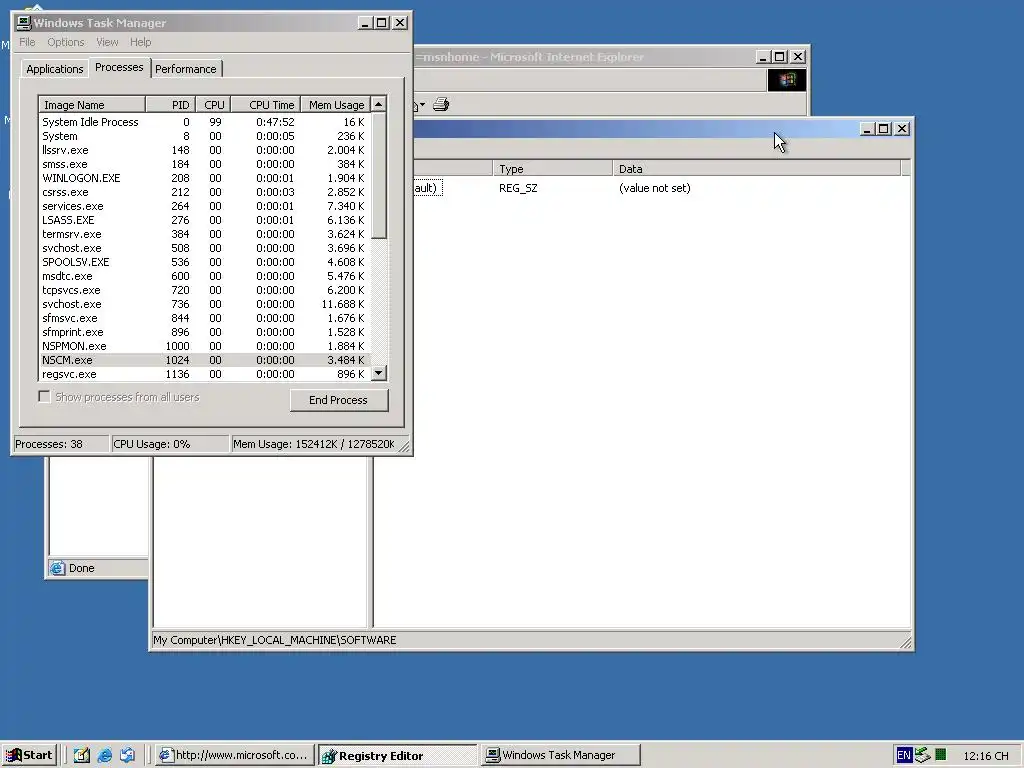
Task: Select the sfmsvc.exe process
Action: [204, 319]
